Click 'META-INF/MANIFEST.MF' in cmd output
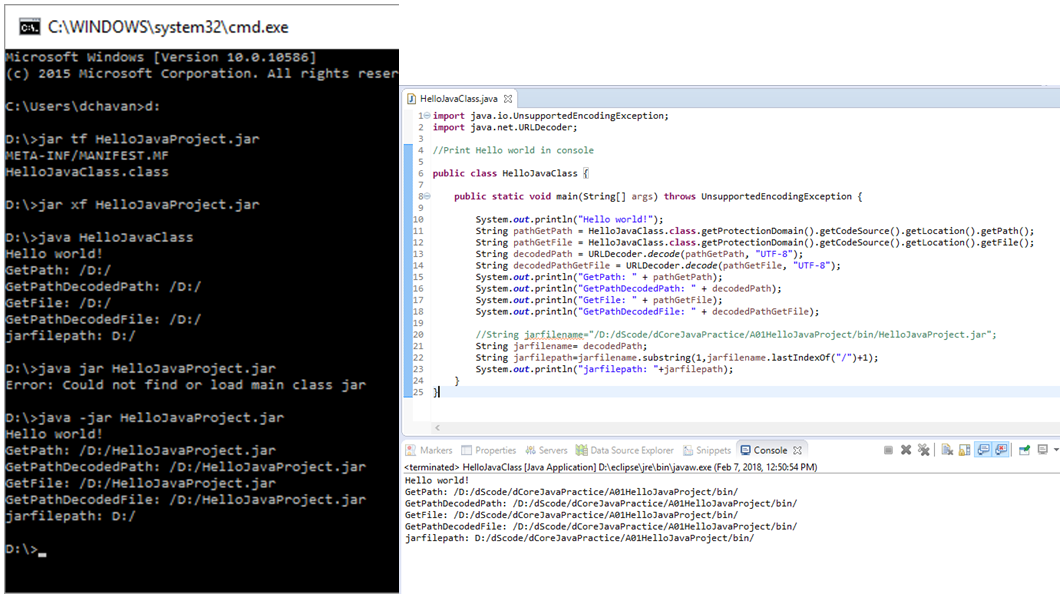The width and height of the screenshot is (1062, 599). (87, 156)
